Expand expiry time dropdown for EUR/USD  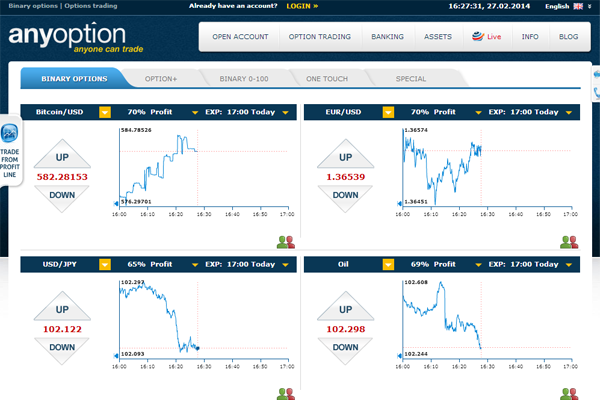tap(569, 113)
